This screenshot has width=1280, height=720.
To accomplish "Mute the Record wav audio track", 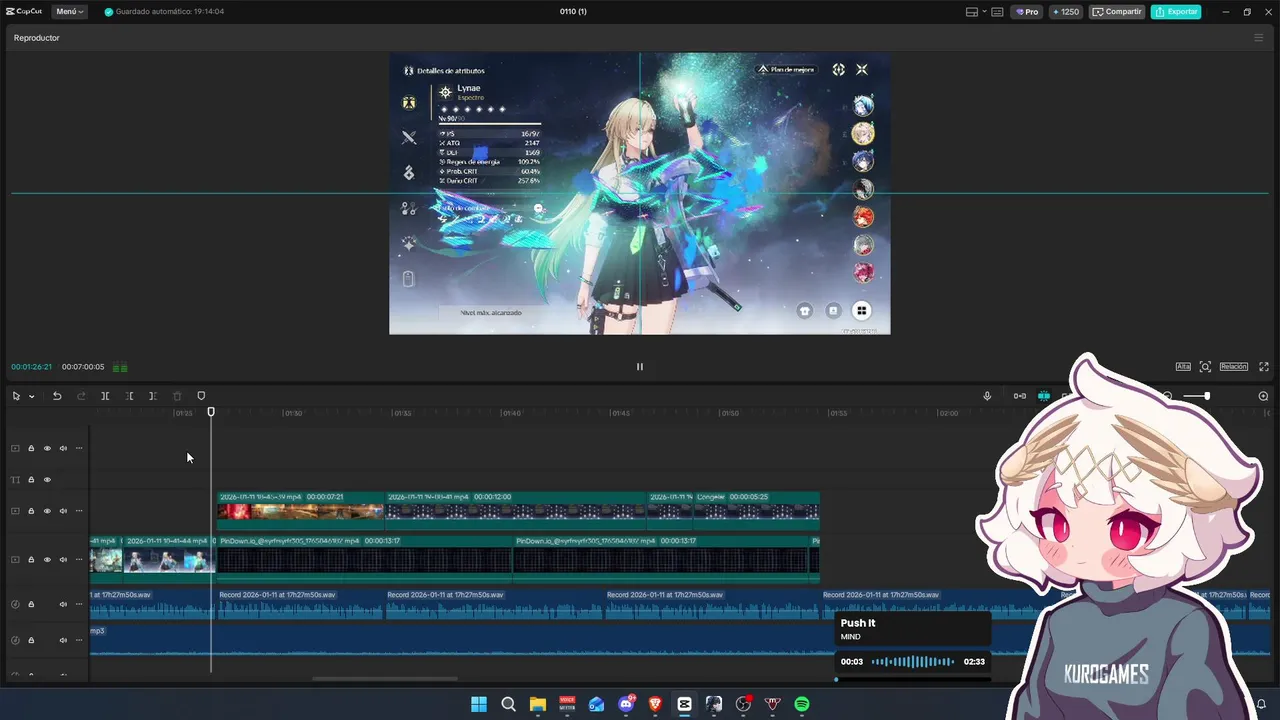I will 63,604.
